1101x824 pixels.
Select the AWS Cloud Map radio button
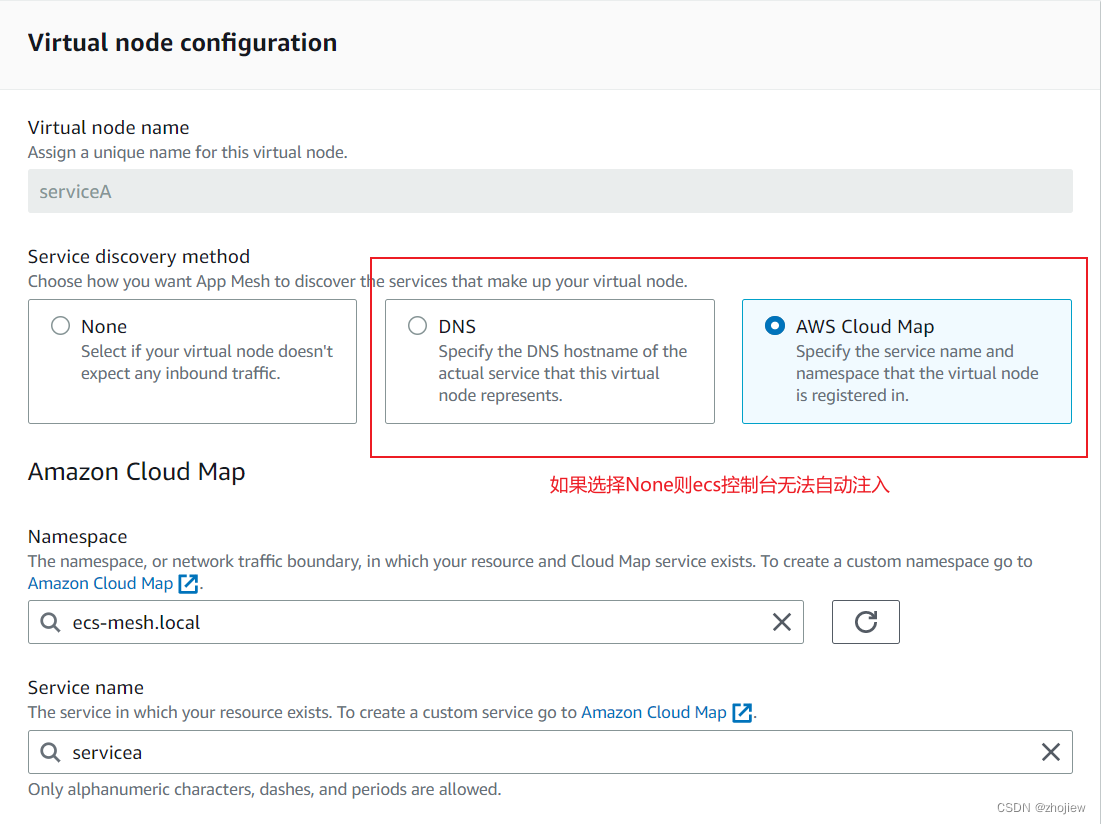pos(774,326)
